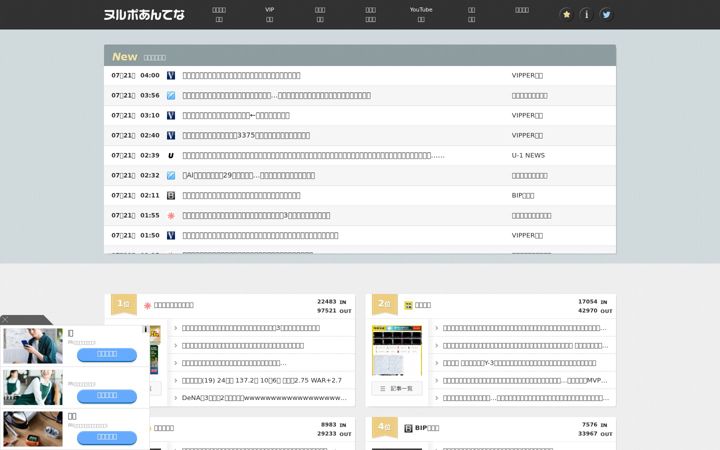Open the article headline posted at 01:50

click(260, 235)
